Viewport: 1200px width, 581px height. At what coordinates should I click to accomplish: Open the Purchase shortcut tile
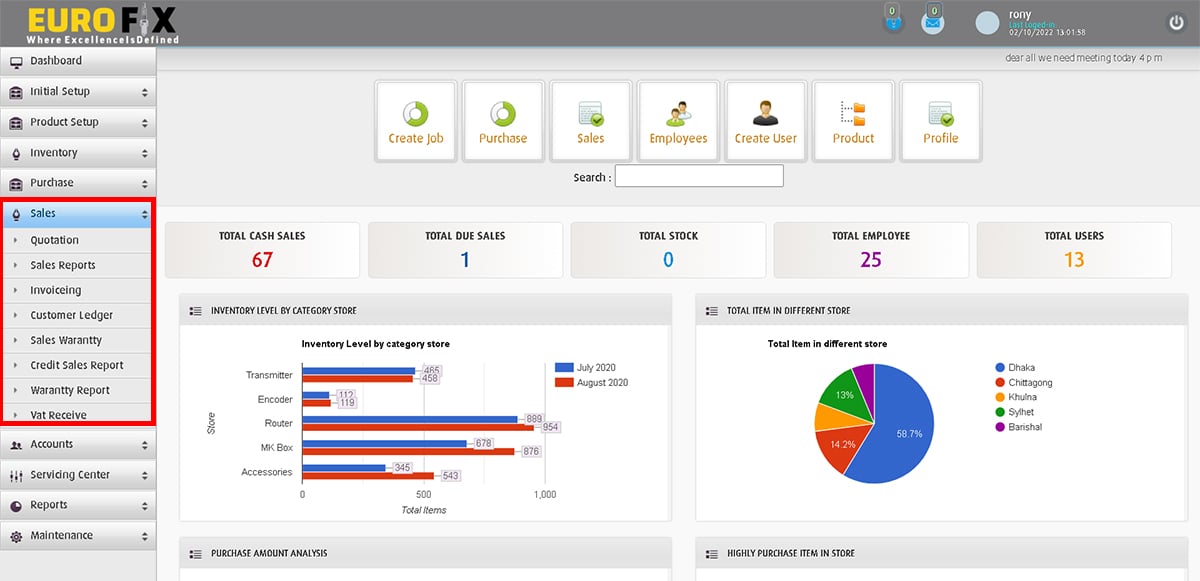(503, 121)
